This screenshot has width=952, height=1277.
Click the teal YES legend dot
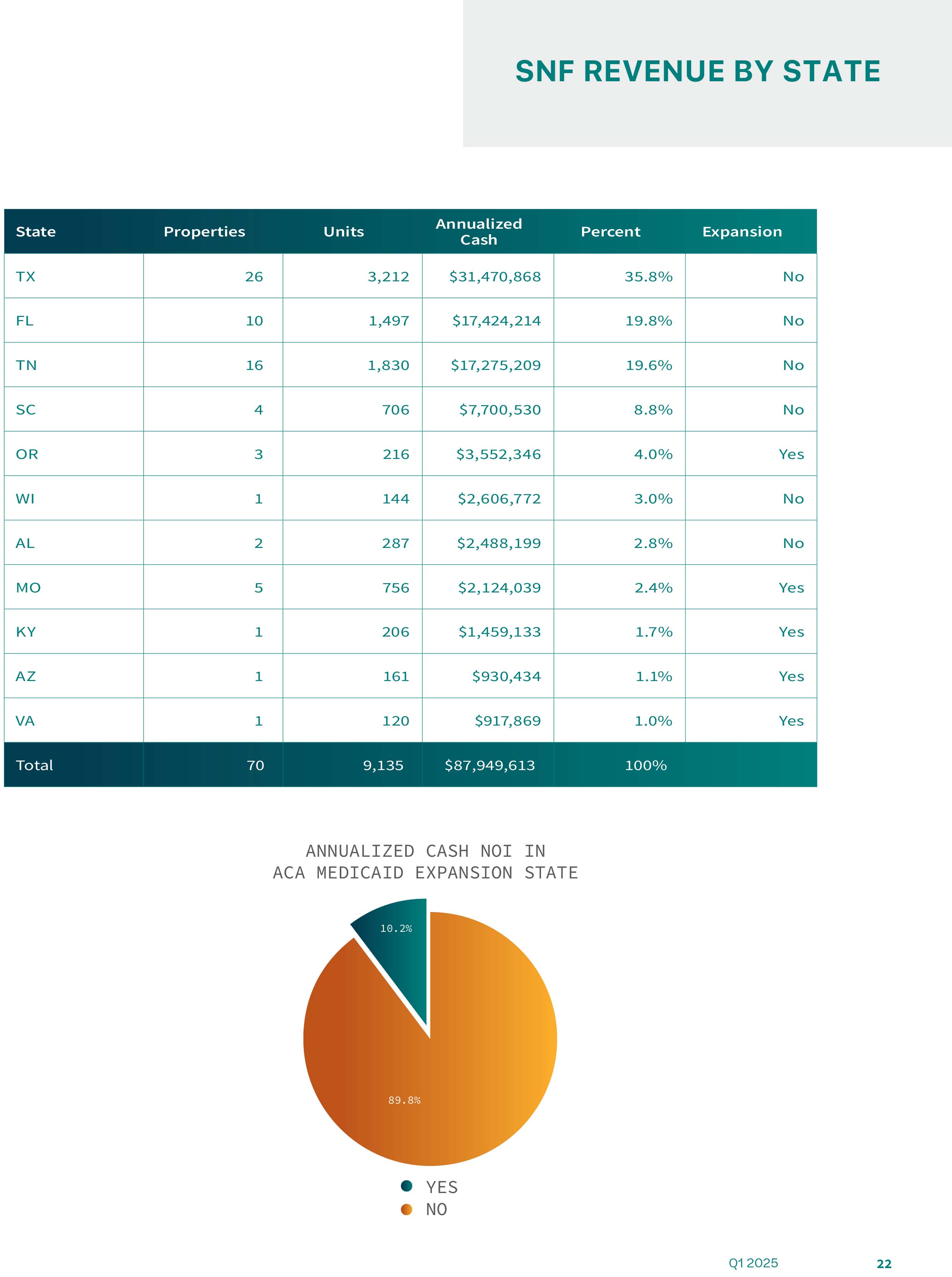406,1185
